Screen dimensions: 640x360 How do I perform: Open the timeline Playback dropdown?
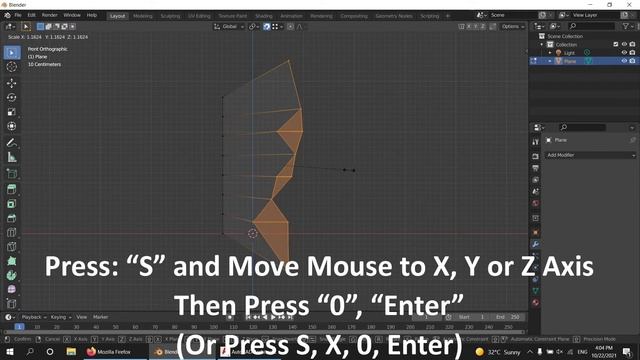(34, 317)
